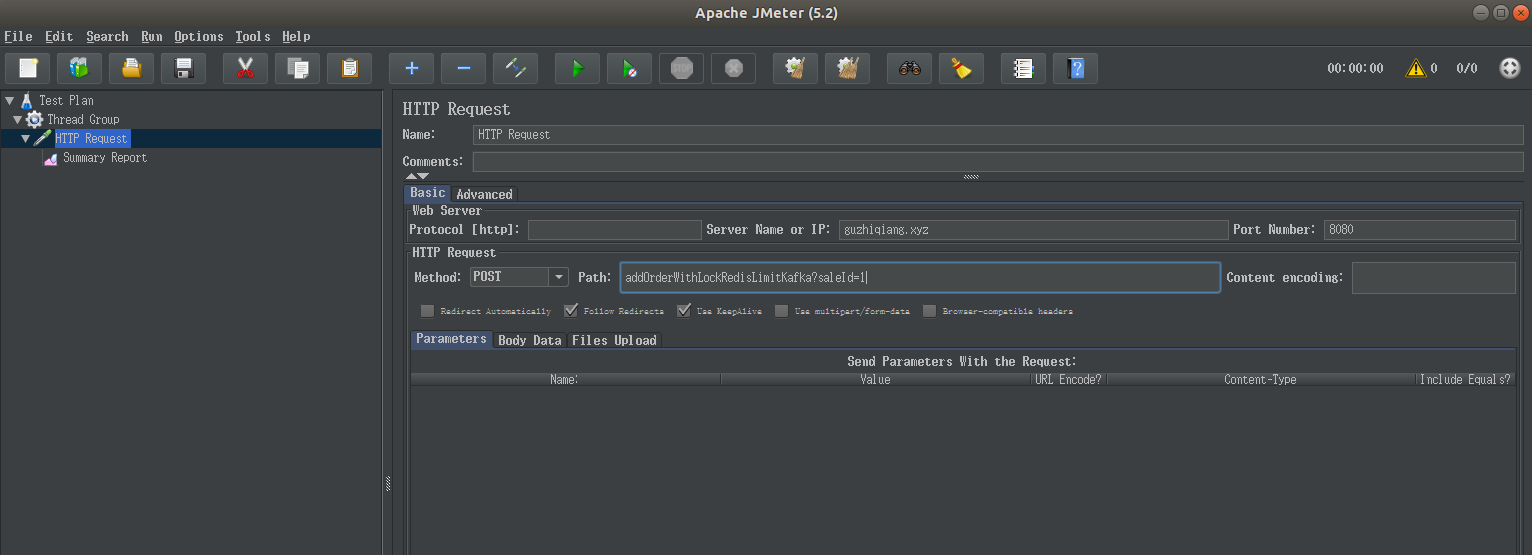
Task: Collapse the Test Plan tree arrow
Action: point(9,100)
